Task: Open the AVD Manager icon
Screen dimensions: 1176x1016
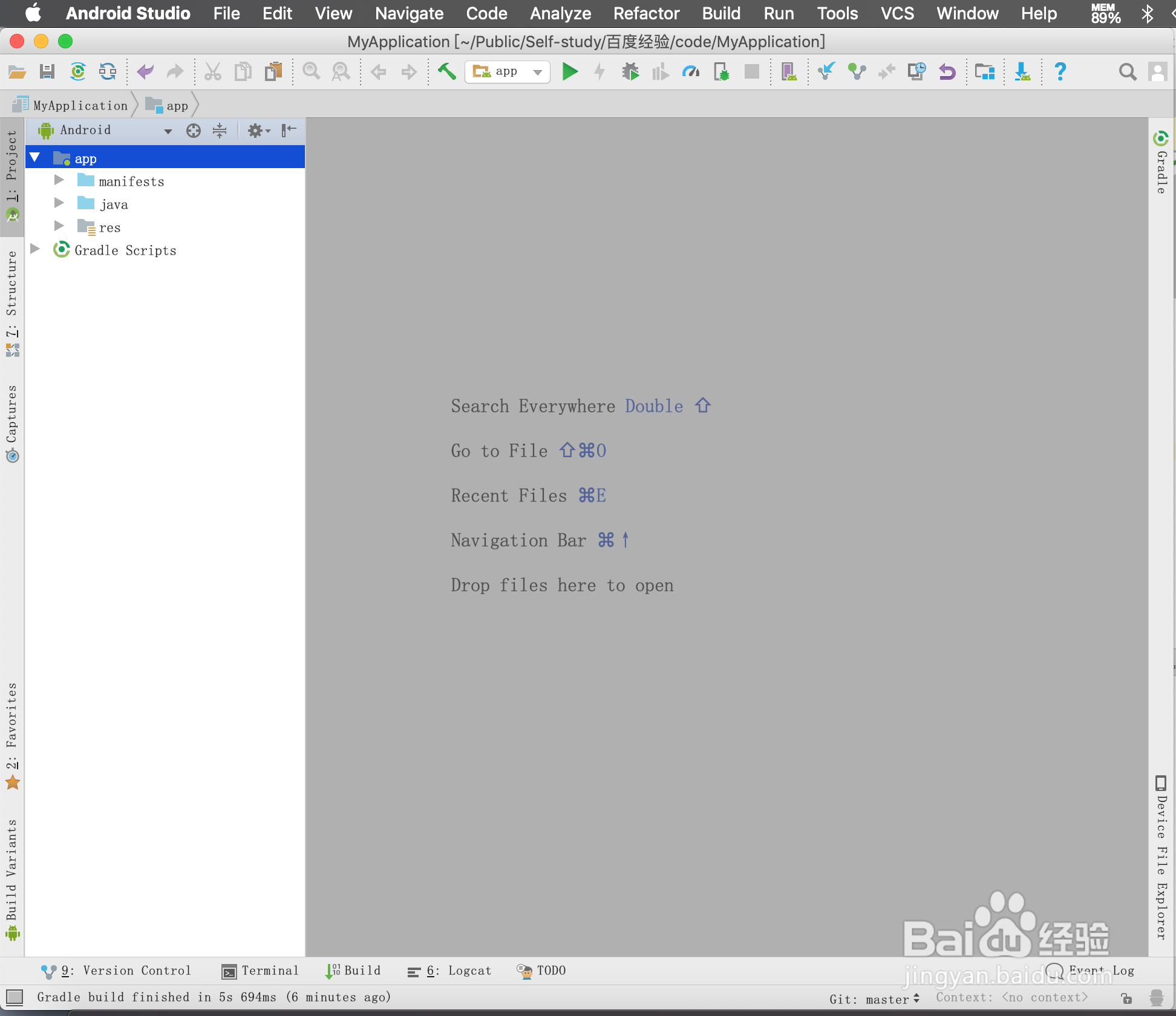Action: point(788,72)
